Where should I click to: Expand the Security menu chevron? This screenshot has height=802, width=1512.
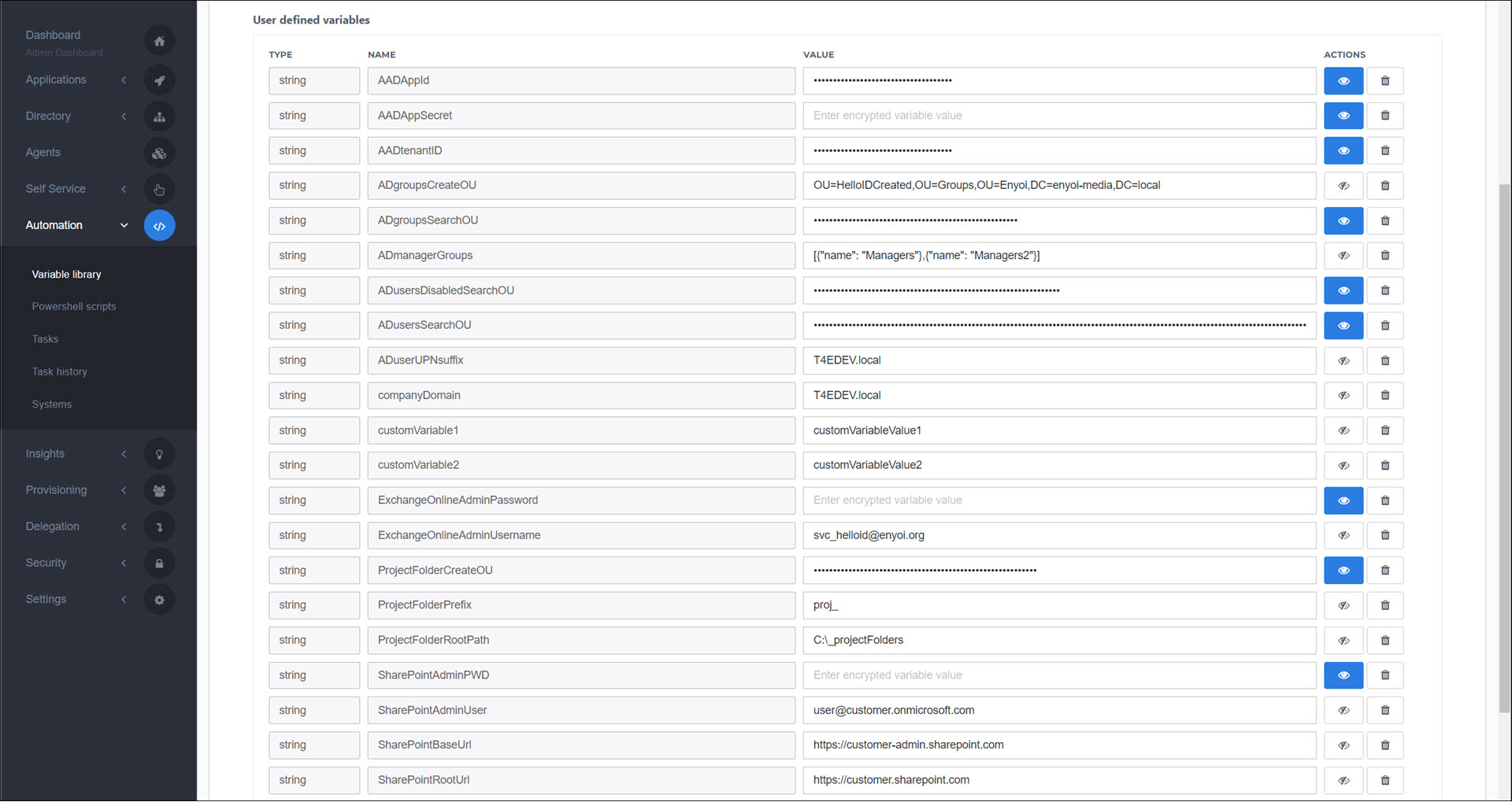[124, 563]
